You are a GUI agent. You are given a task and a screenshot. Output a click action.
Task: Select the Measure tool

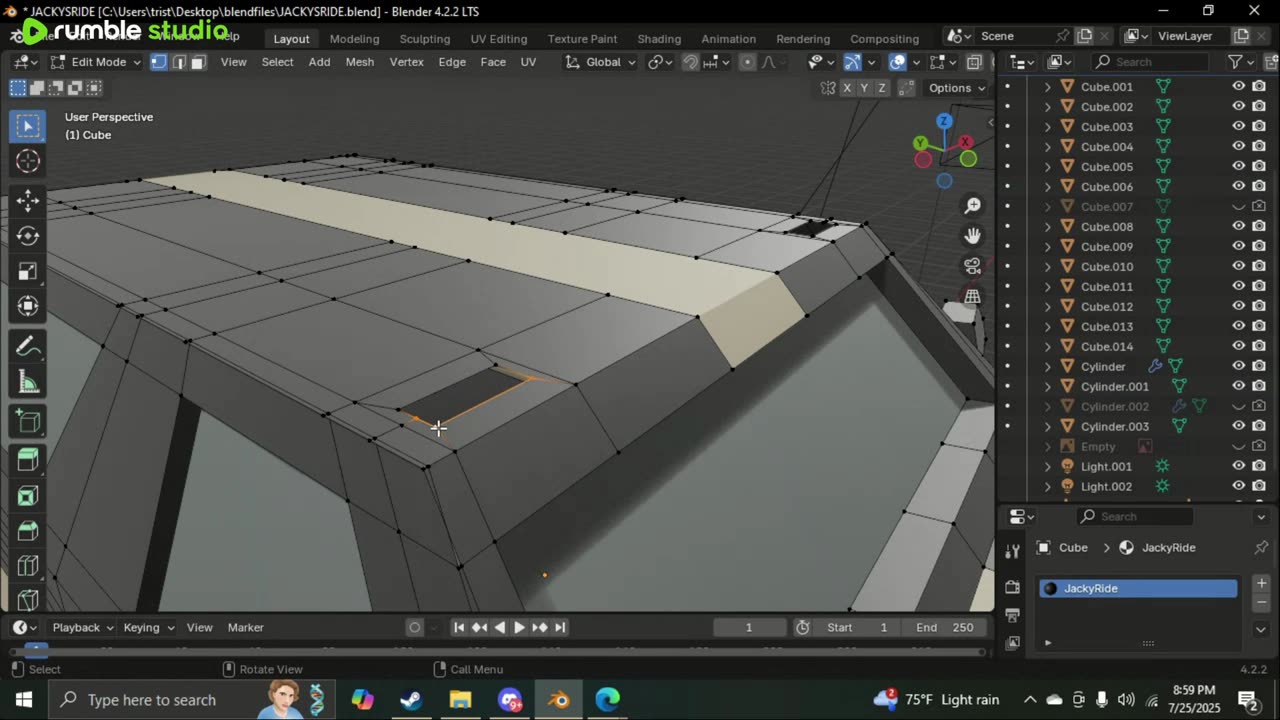click(x=28, y=383)
